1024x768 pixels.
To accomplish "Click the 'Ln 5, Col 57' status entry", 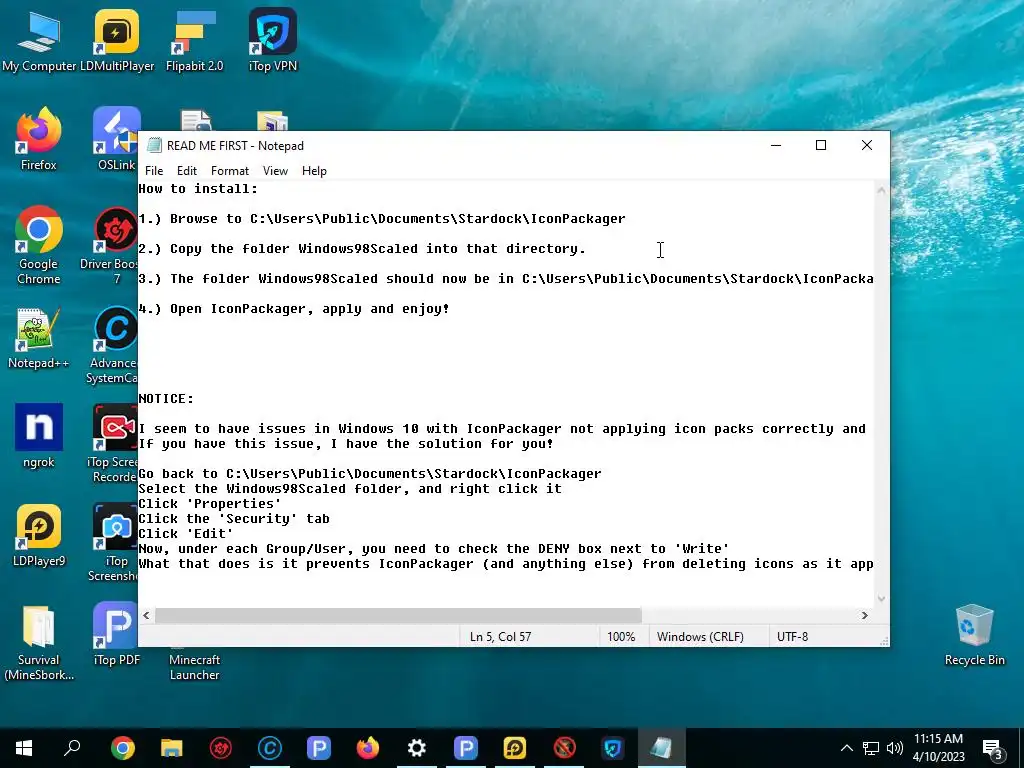I will tap(500, 637).
